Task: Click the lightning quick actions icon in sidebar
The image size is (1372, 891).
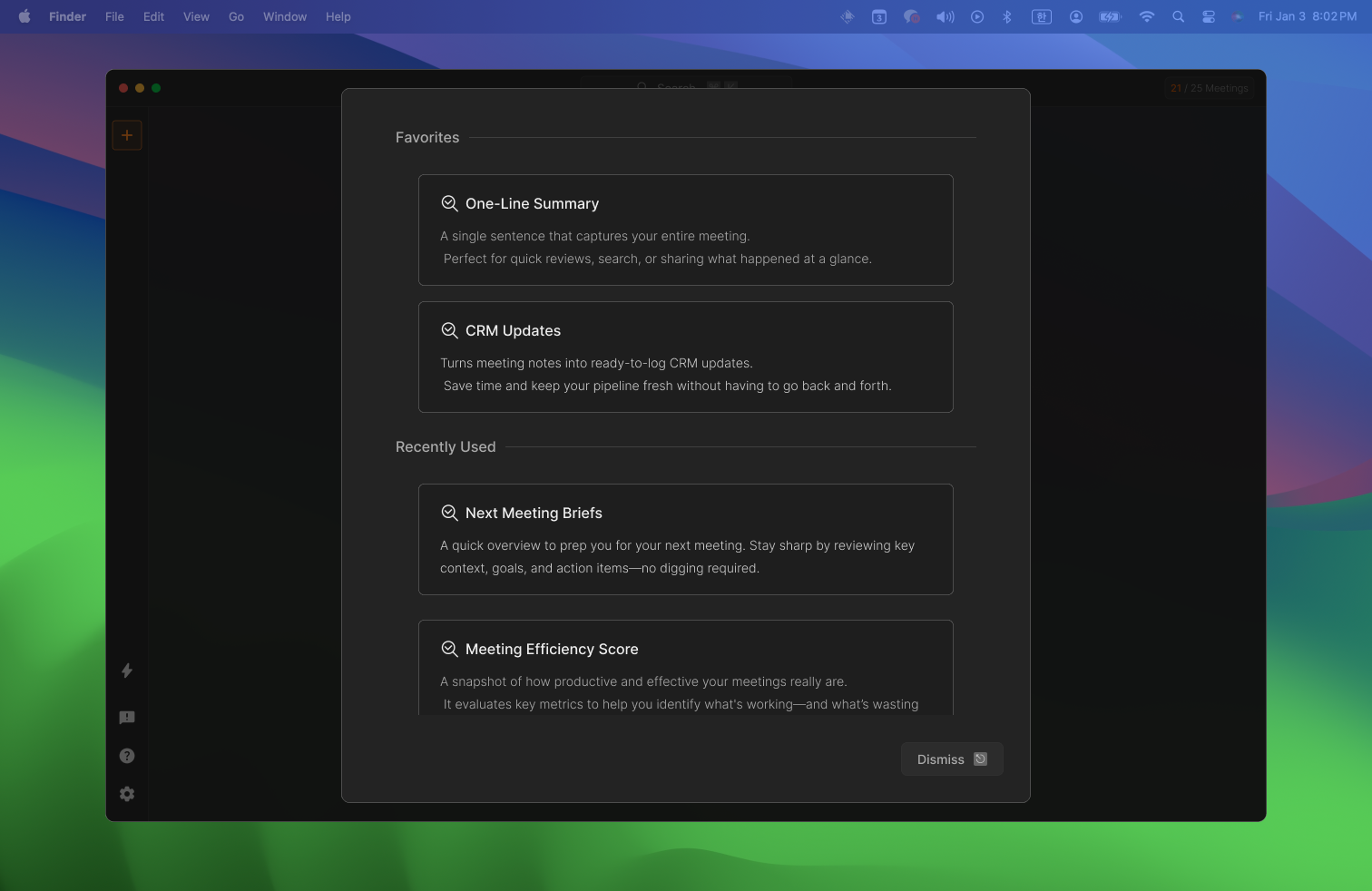Action: [x=126, y=671]
